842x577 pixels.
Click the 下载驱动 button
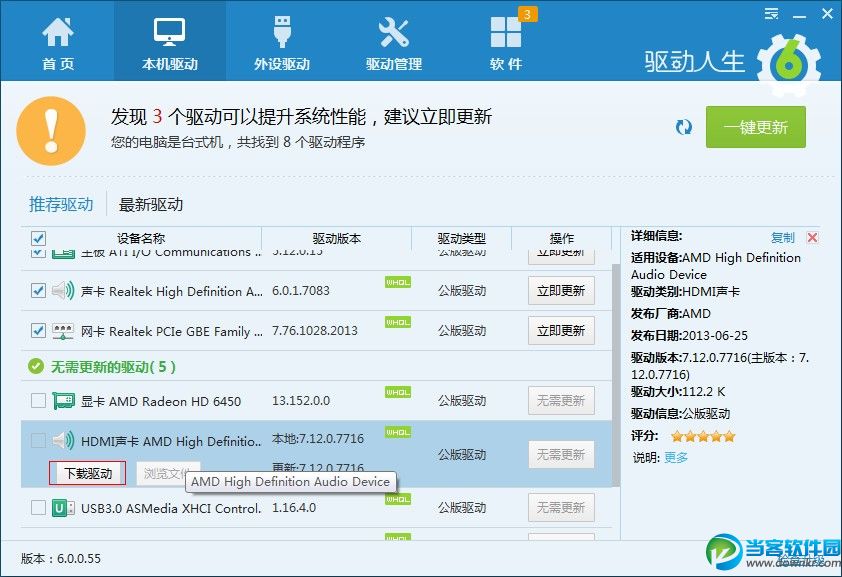(88, 473)
